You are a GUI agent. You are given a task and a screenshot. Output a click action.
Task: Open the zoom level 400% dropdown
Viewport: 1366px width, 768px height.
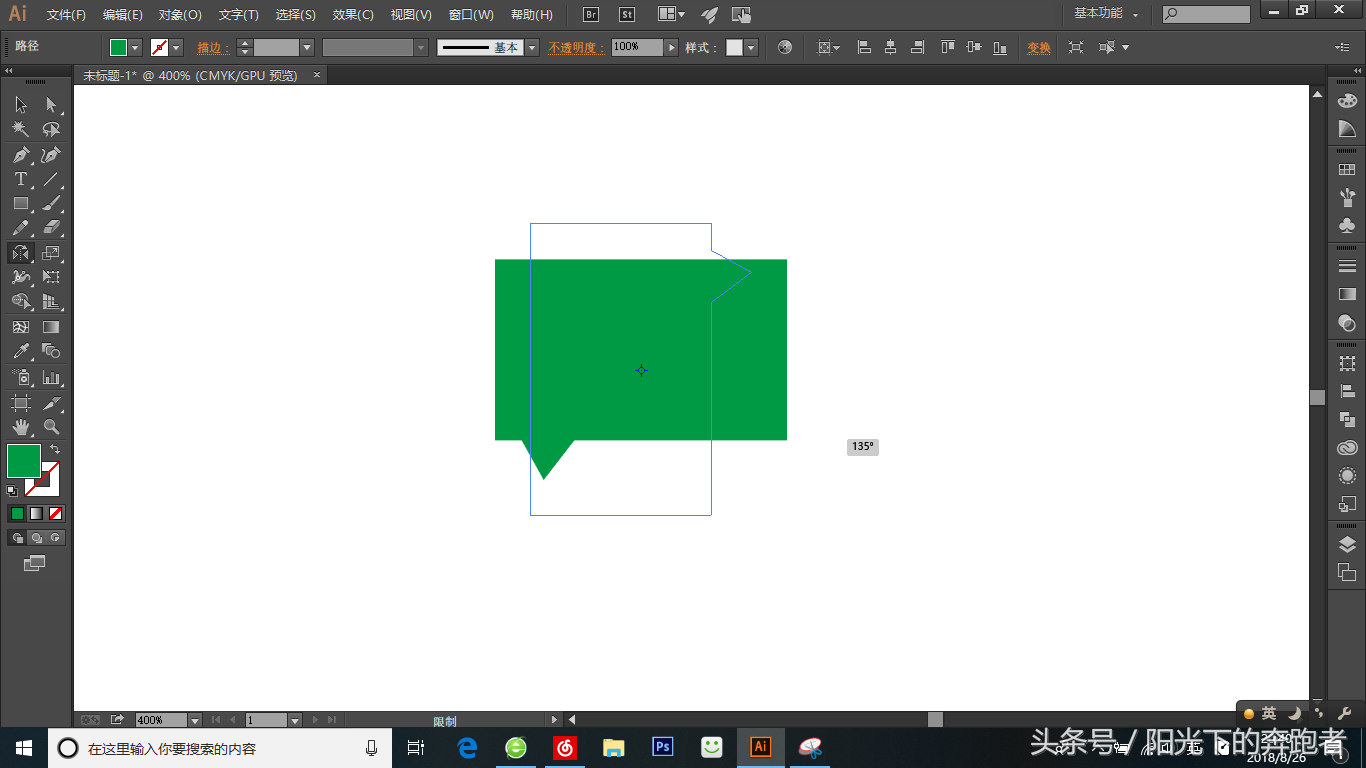[195, 720]
